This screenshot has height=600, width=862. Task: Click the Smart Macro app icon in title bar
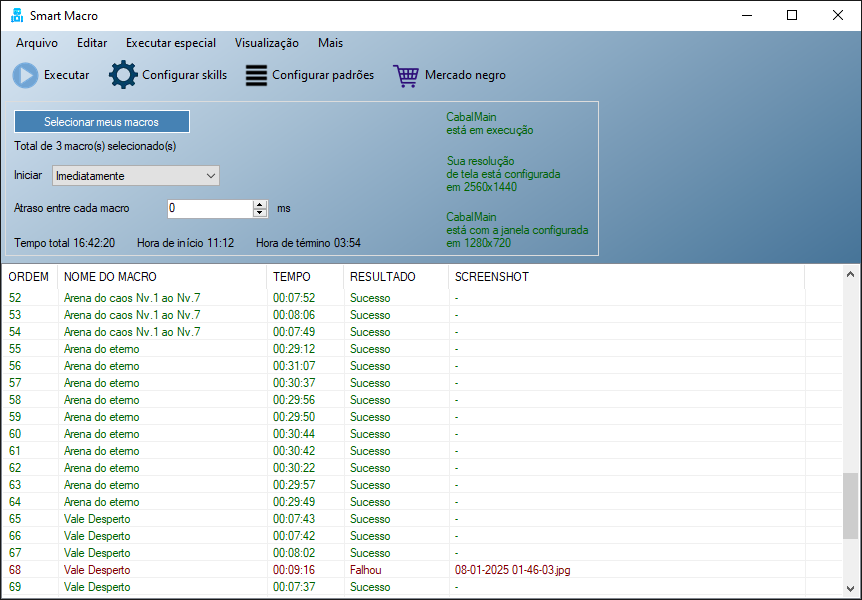[16, 16]
